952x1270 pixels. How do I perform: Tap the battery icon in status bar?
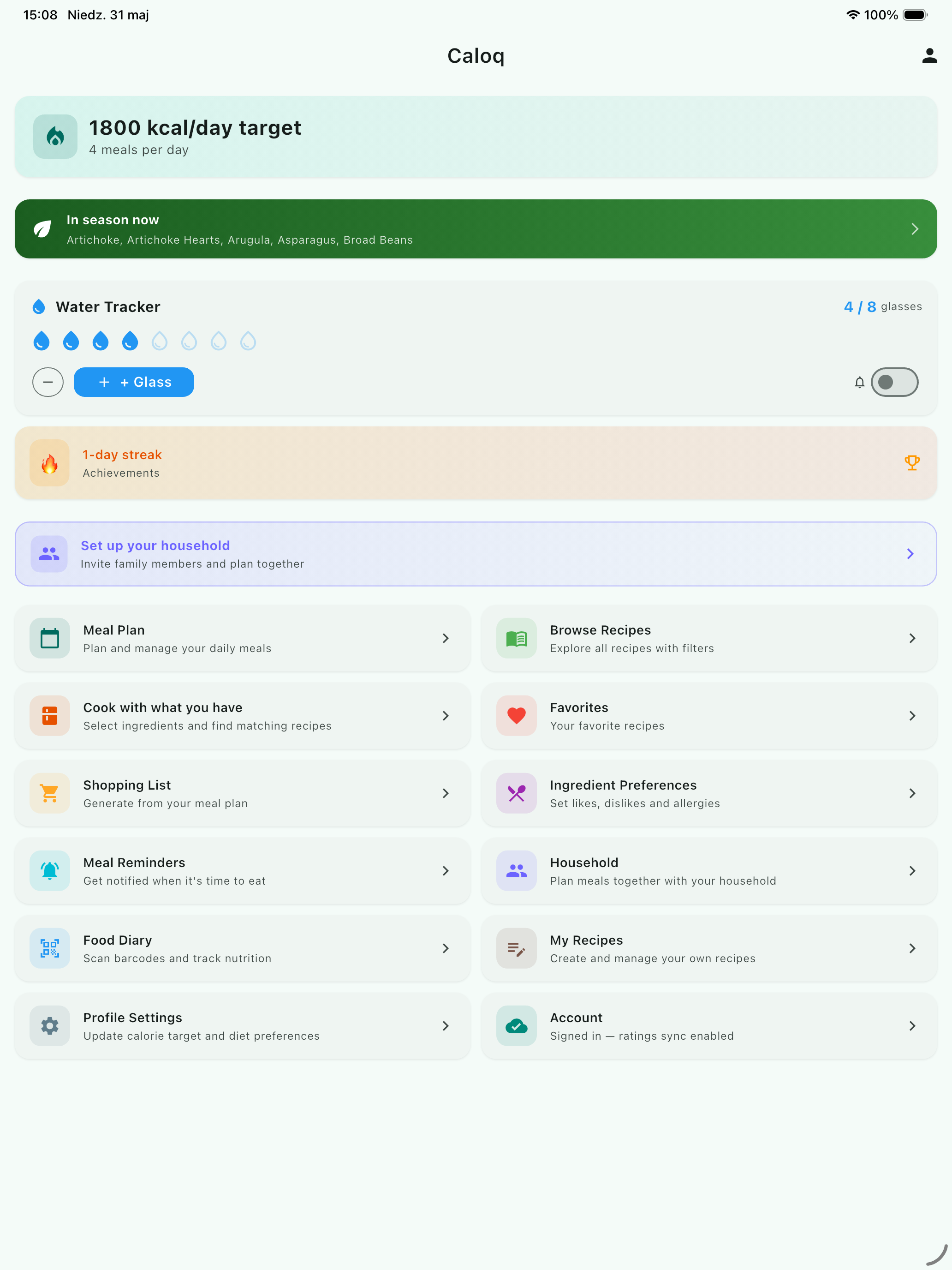pyautogui.click(x=915, y=15)
